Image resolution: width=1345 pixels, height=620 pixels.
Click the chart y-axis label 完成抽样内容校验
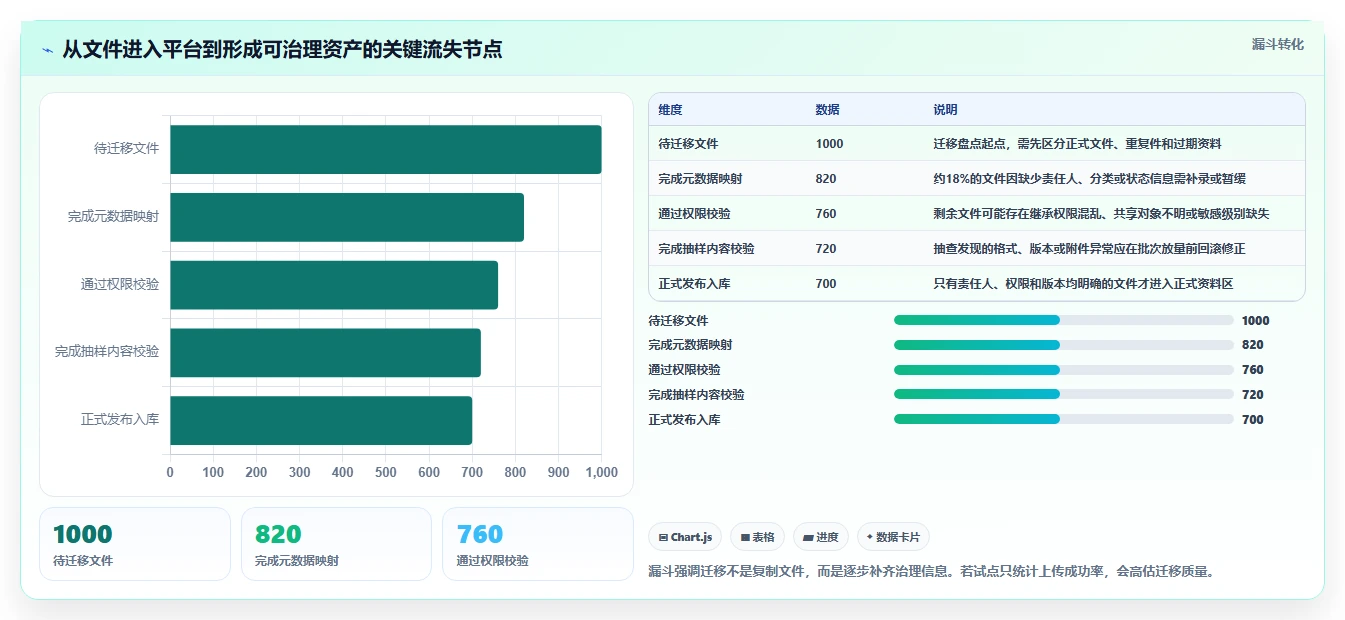(107, 352)
